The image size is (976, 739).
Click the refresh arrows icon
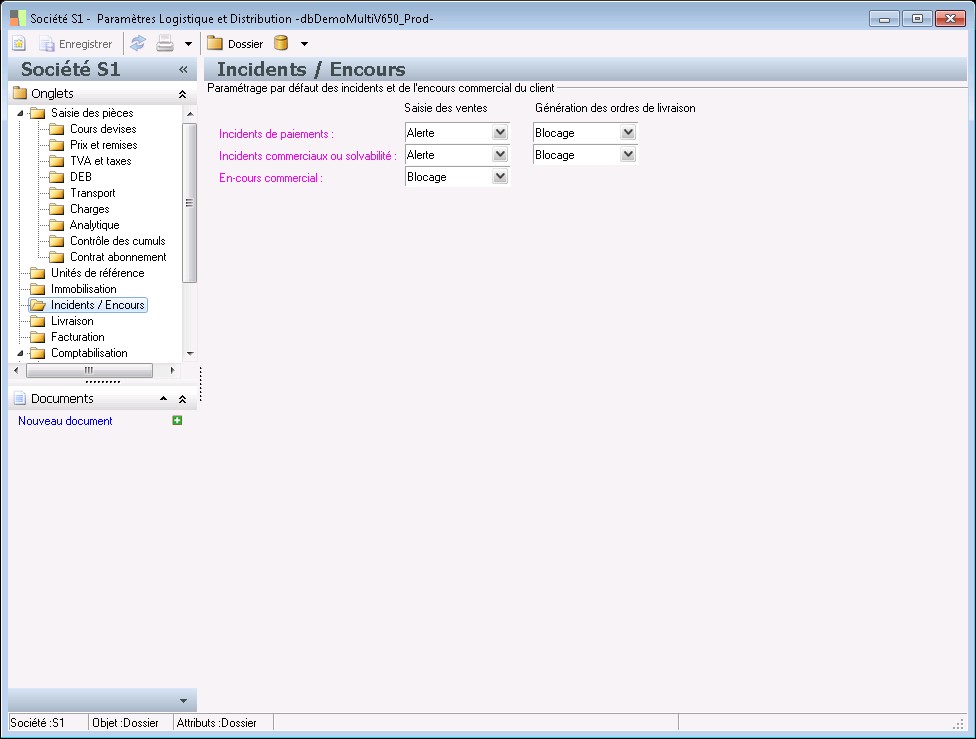pos(138,44)
